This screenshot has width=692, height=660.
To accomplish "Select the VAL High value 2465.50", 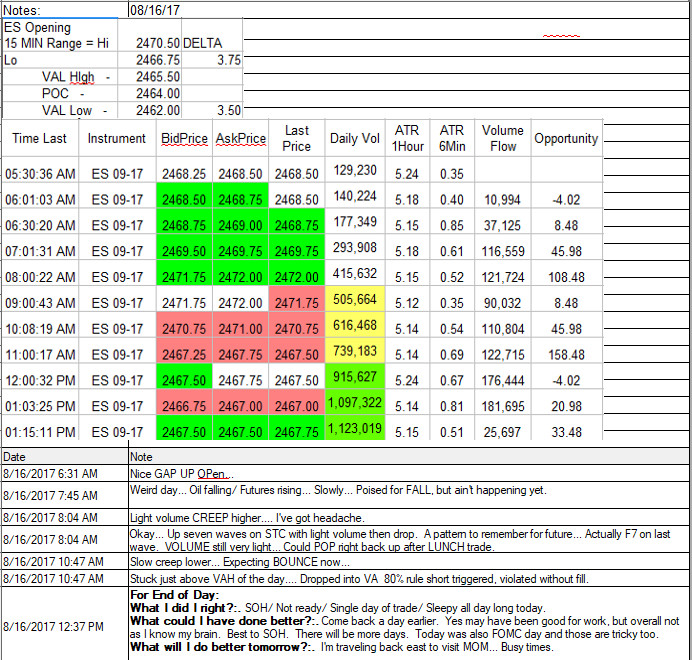I will [150, 77].
